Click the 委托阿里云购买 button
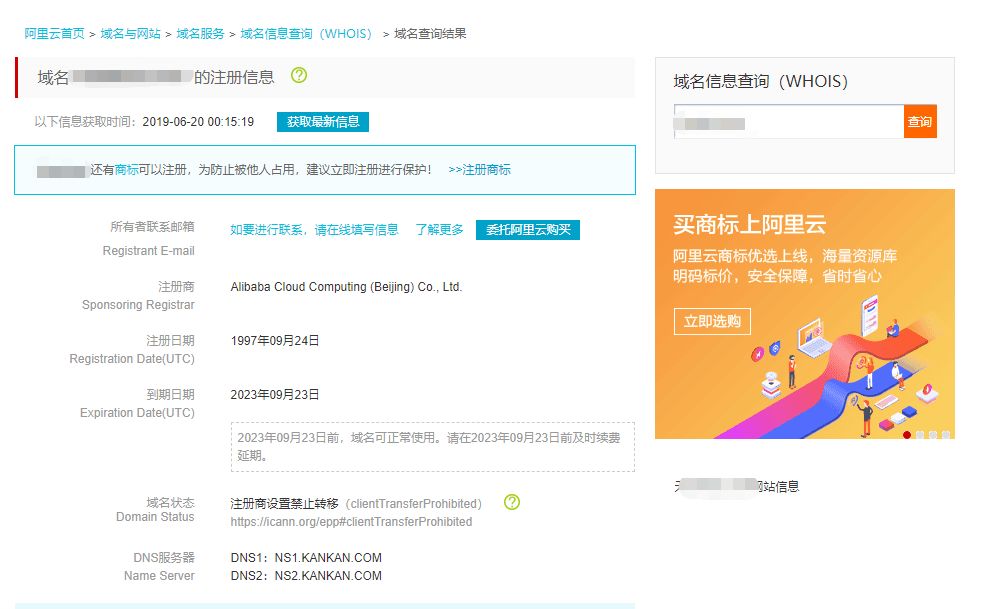981x609 pixels. [528, 230]
